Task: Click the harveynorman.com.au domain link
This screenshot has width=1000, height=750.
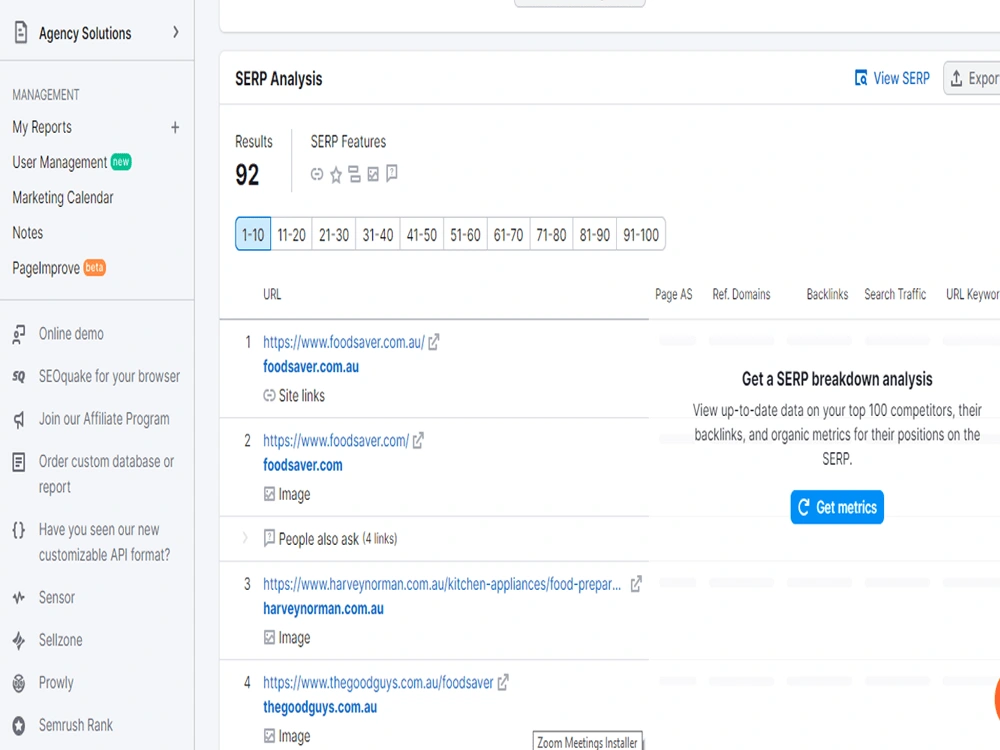Action: pos(323,609)
